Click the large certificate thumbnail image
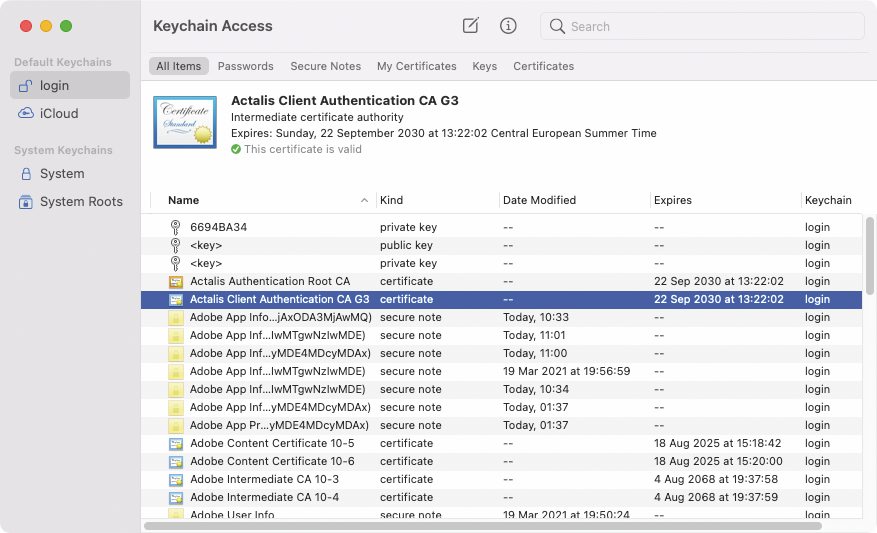877x533 pixels. (185, 122)
